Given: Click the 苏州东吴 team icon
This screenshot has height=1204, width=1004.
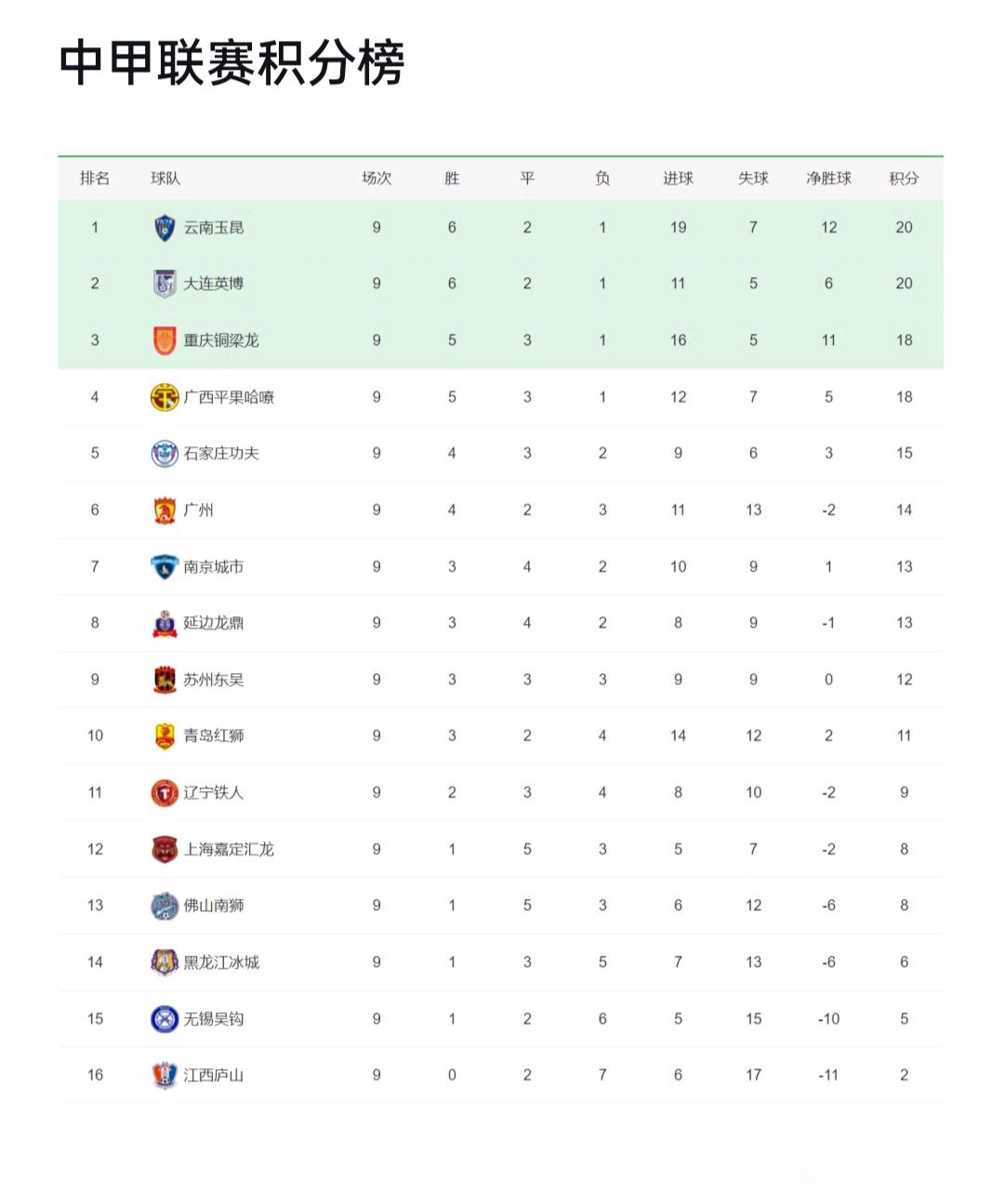Looking at the screenshot, I should [x=165, y=680].
